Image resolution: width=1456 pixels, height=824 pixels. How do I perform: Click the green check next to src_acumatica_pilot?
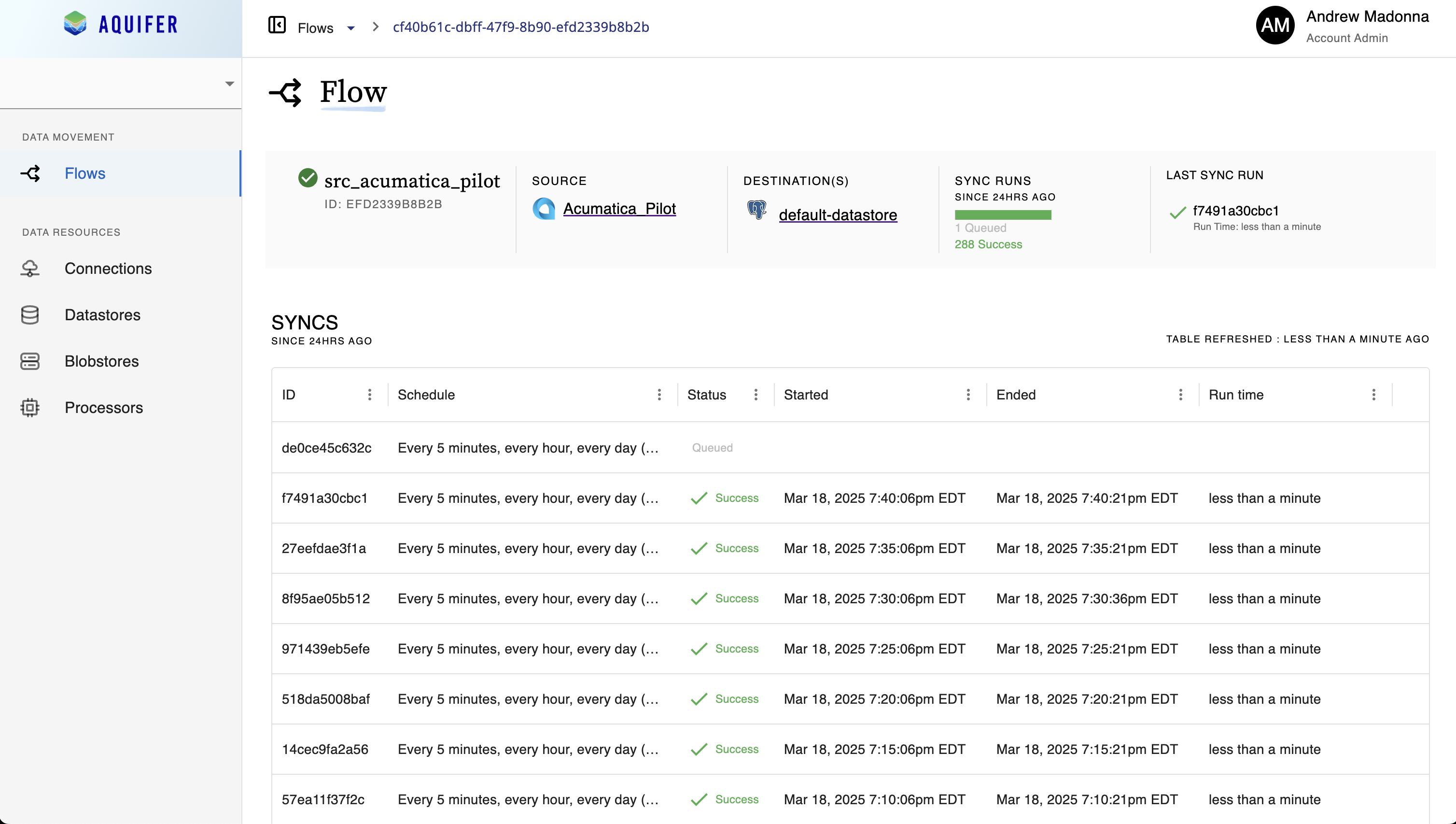308,178
